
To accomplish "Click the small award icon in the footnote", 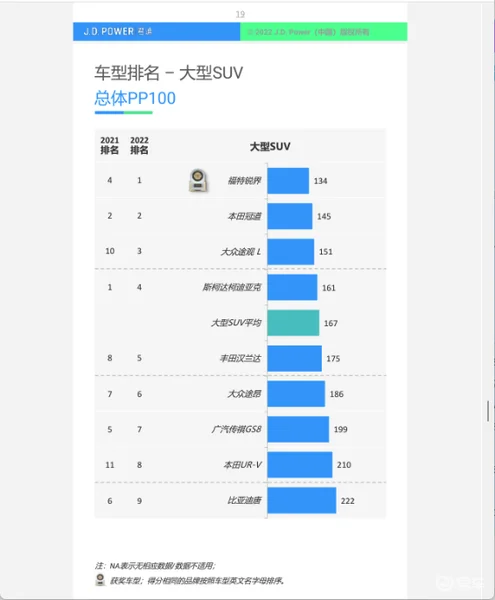I will 100,580.
